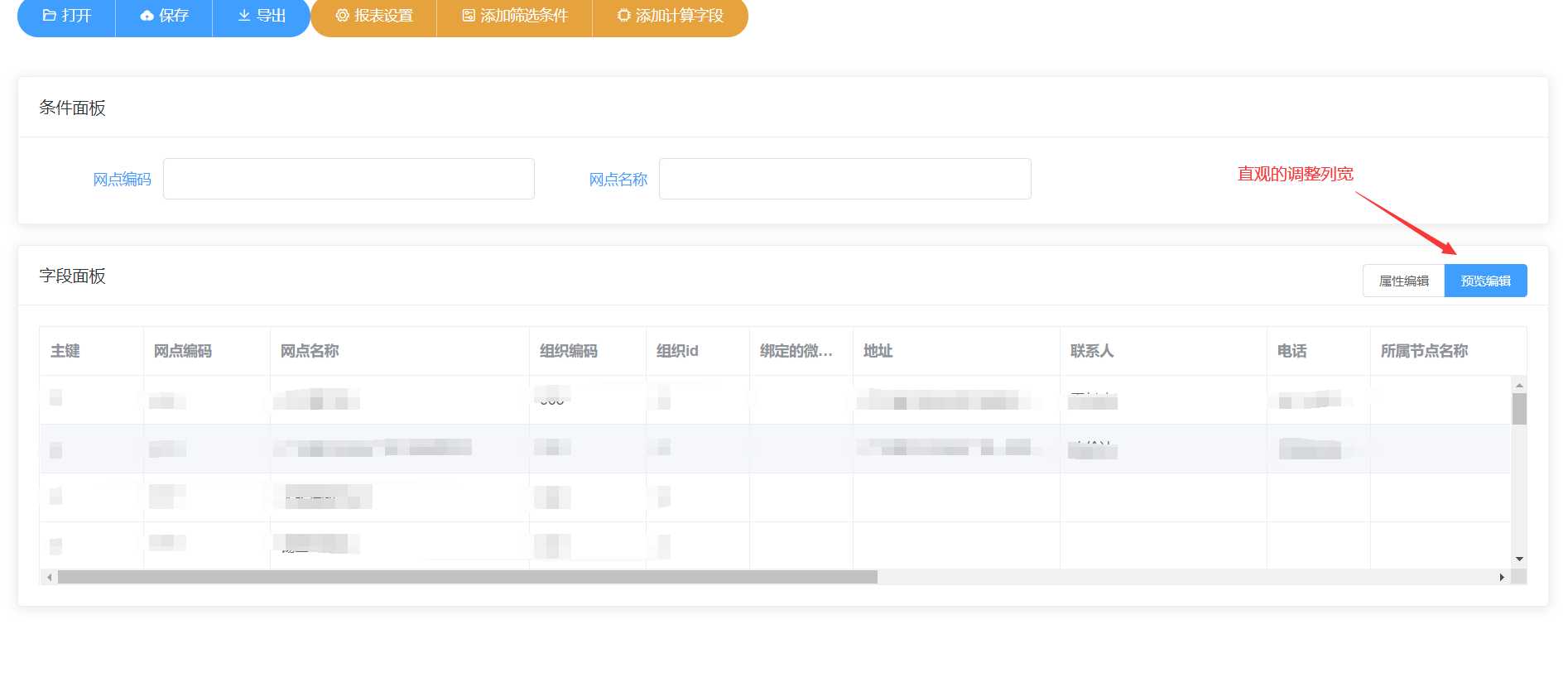Click the 导出 export button
1568x682 pixels.
coord(262,16)
